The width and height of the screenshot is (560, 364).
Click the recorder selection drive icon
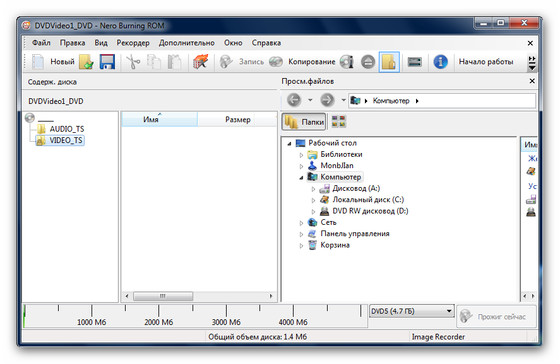(414, 62)
